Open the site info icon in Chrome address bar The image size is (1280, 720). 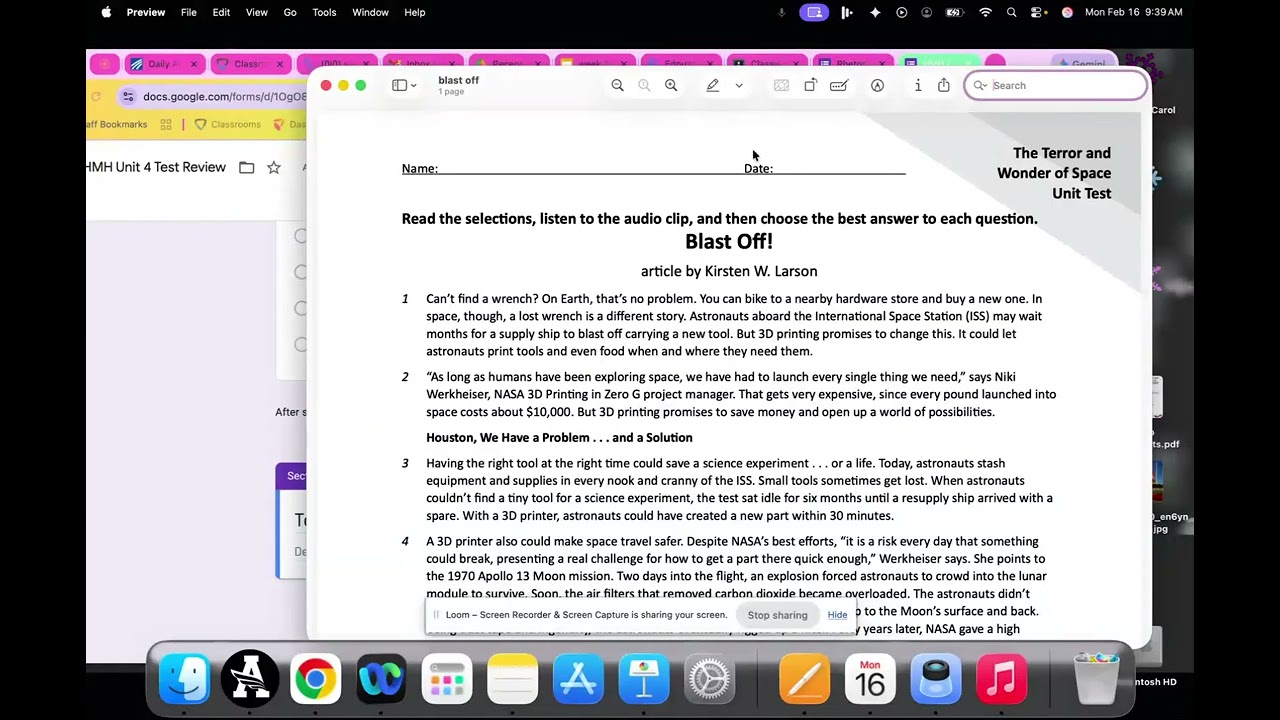click(x=128, y=97)
